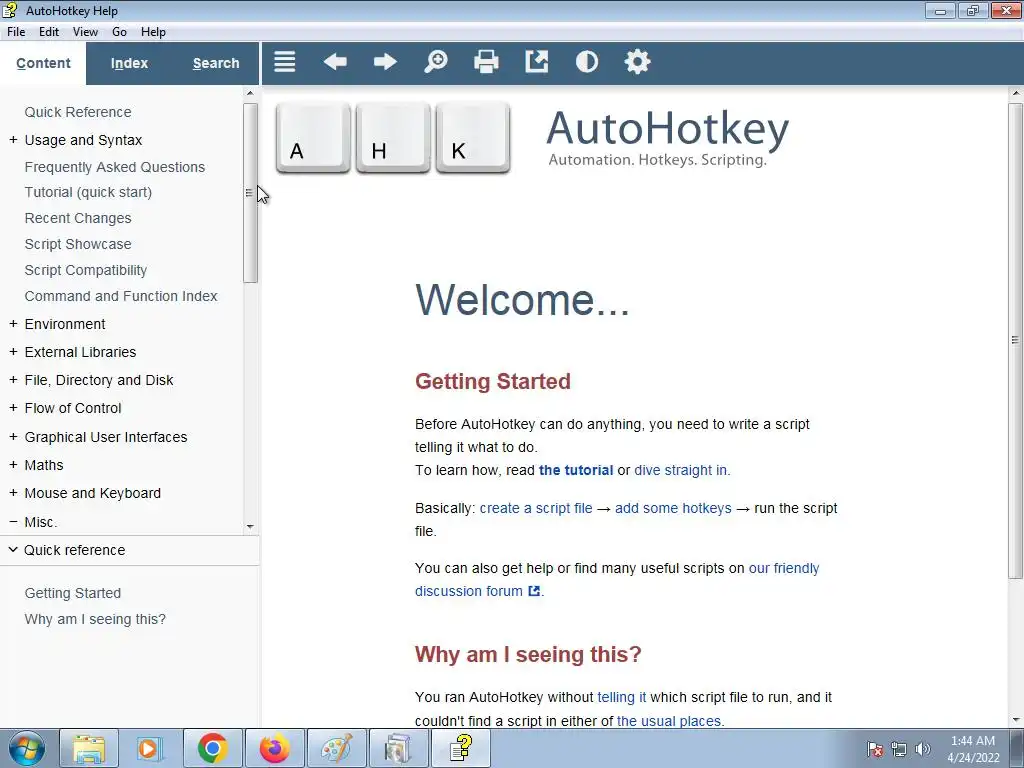This screenshot has height=768, width=1024.
Task: Go forward with the right arrow icon
Action: point(385,62)
